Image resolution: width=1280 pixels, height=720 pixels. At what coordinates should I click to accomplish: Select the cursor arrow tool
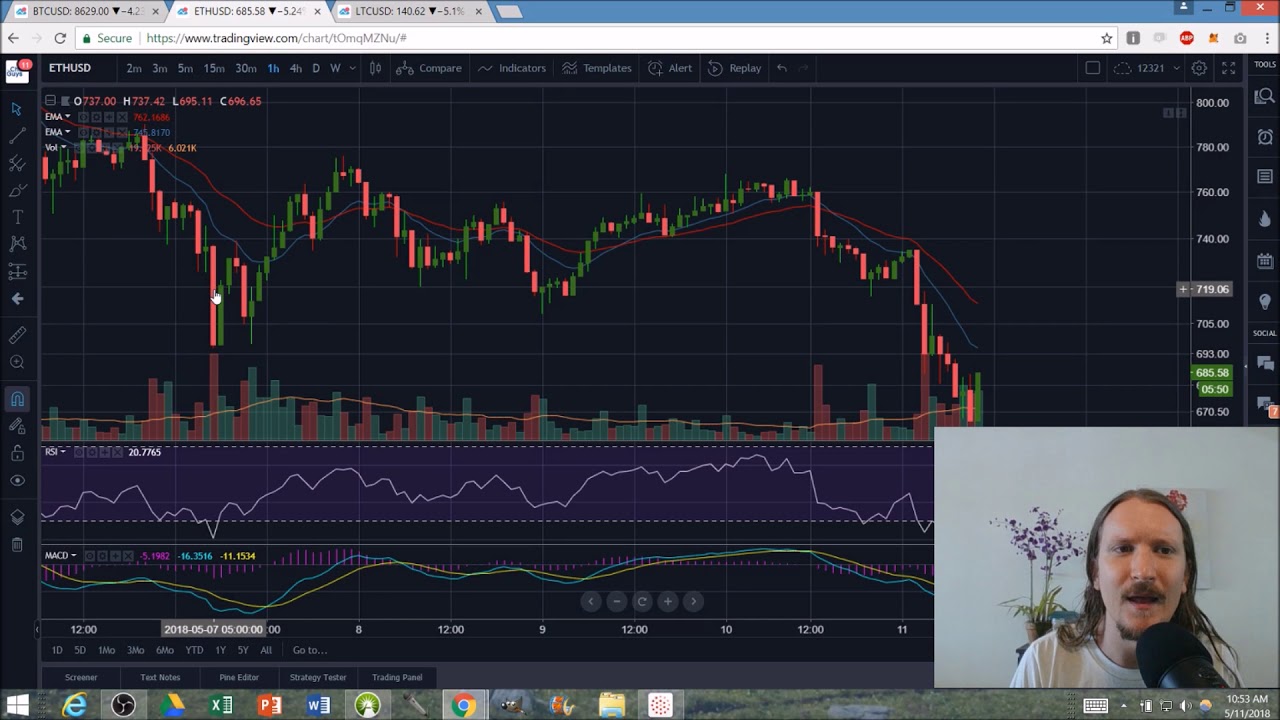17,109
